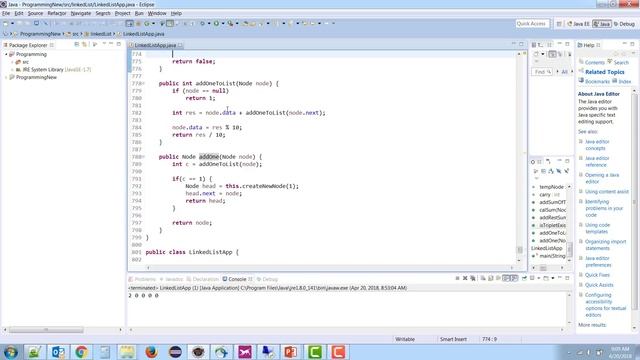Open Quick Fixes help topic
Screen dimensions: 640x360
[597, 275]
